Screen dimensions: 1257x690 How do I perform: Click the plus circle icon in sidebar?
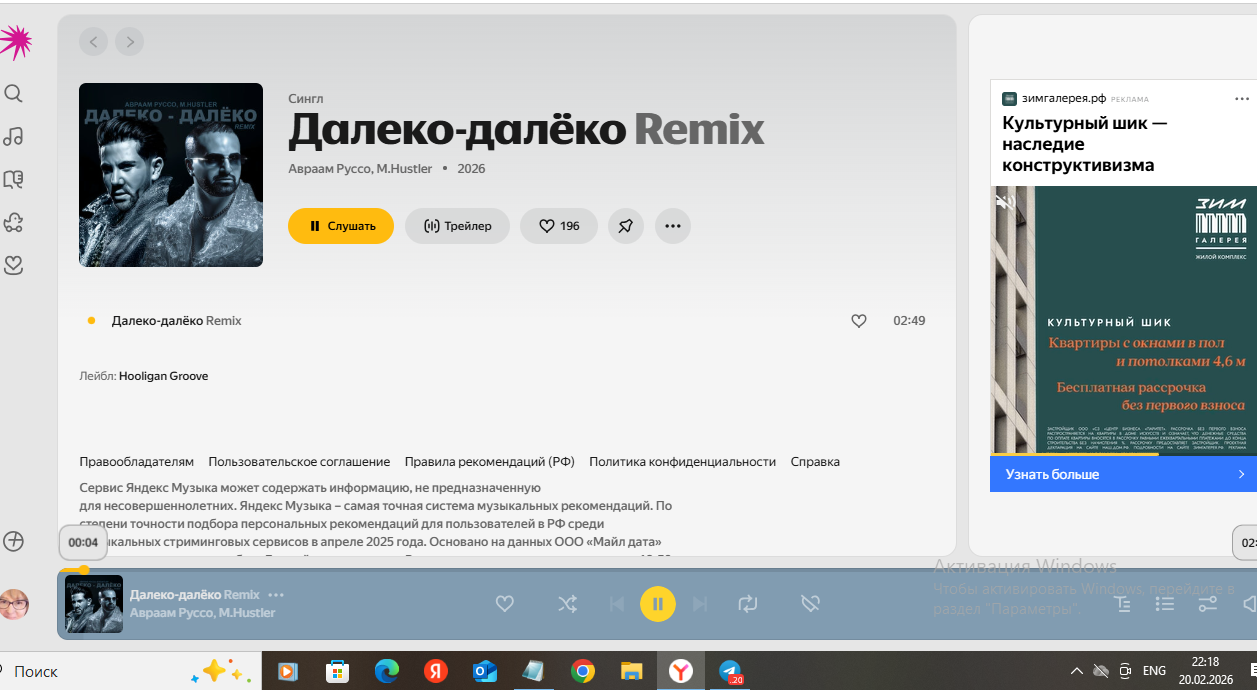click(x=13, y=541)
